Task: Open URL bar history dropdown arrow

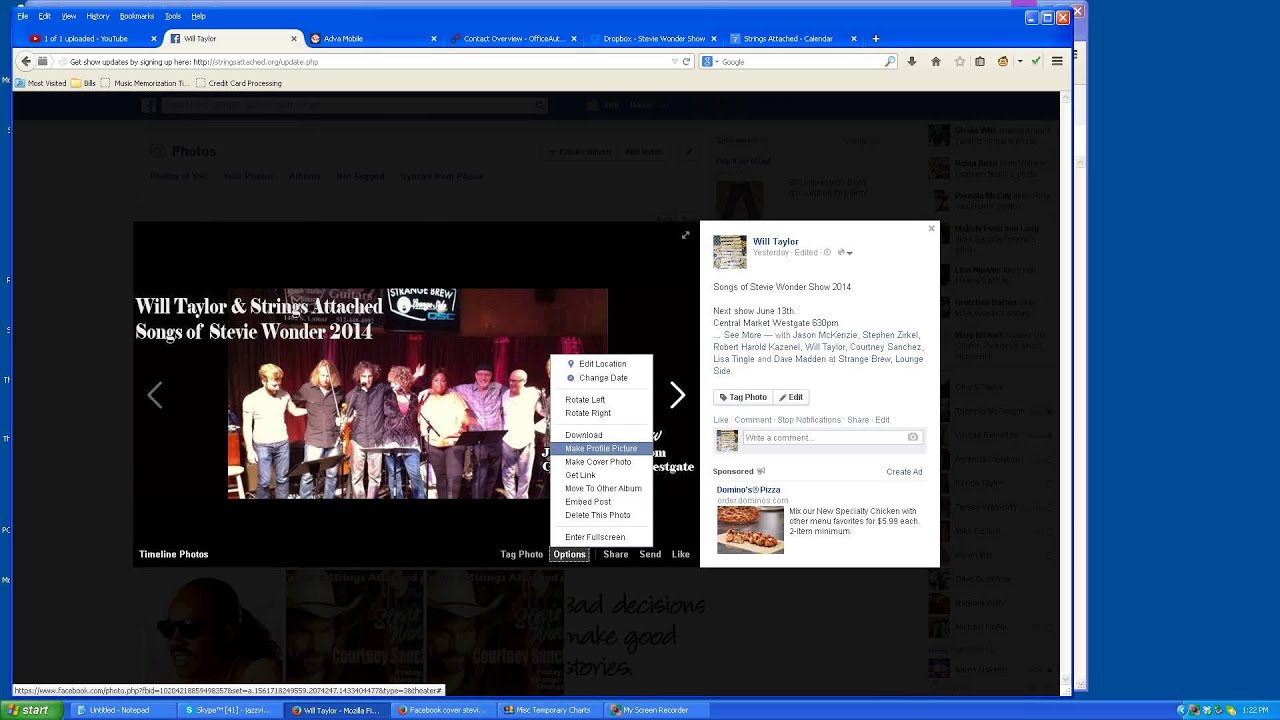Action: tap(675, 61)
